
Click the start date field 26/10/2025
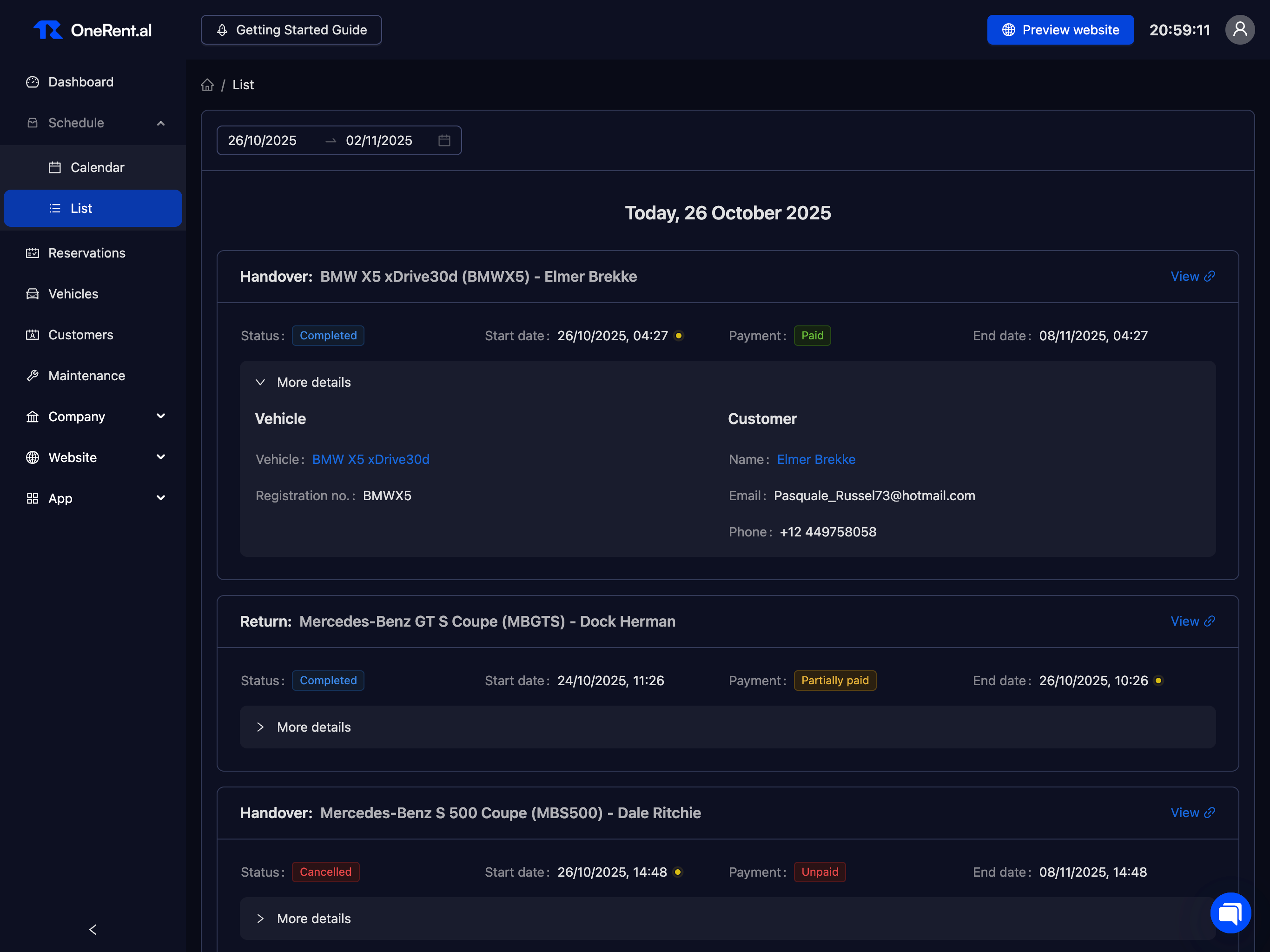point(262,141)
